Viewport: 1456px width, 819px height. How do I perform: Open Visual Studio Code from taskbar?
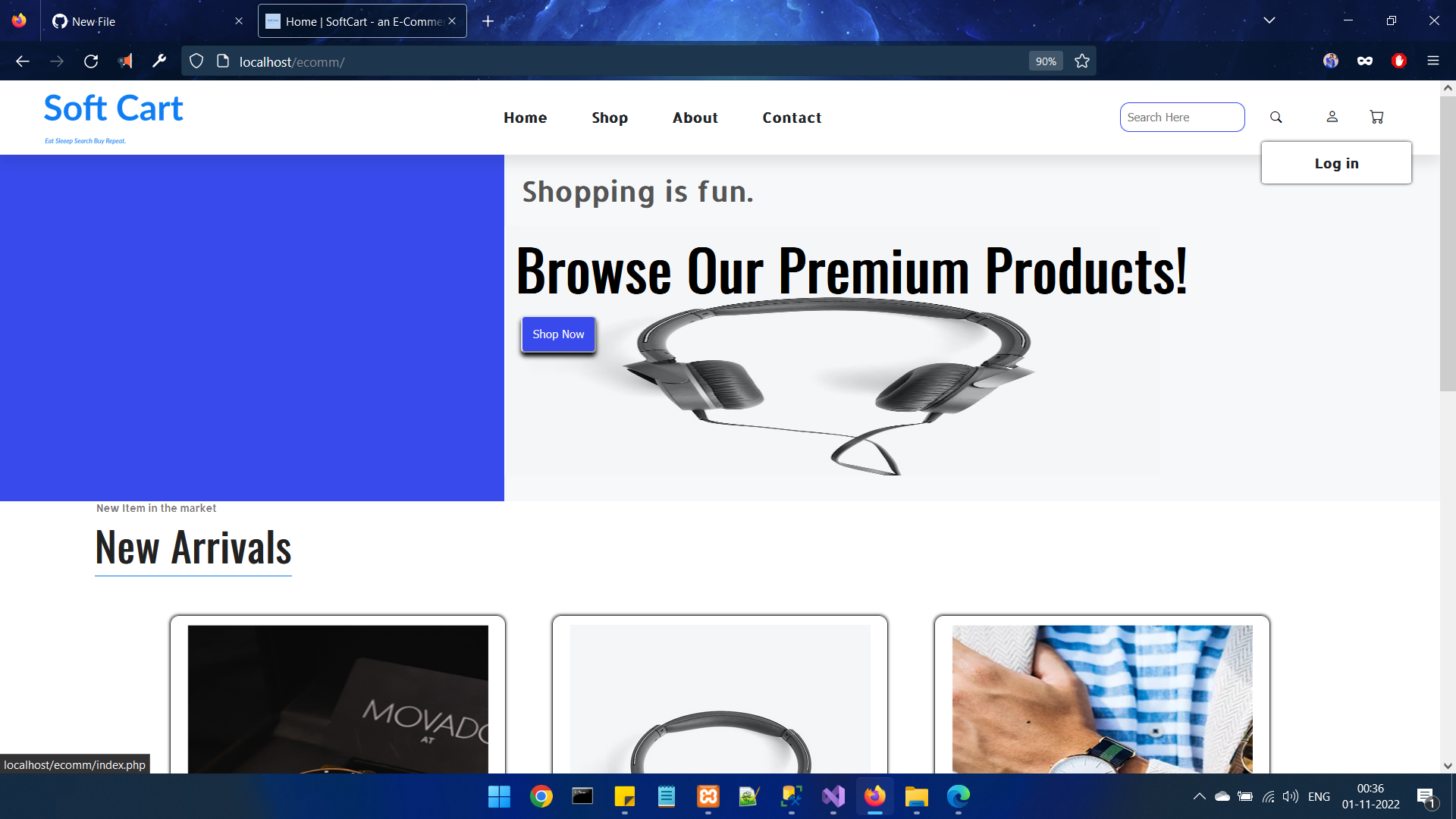(x=833, y=797)
